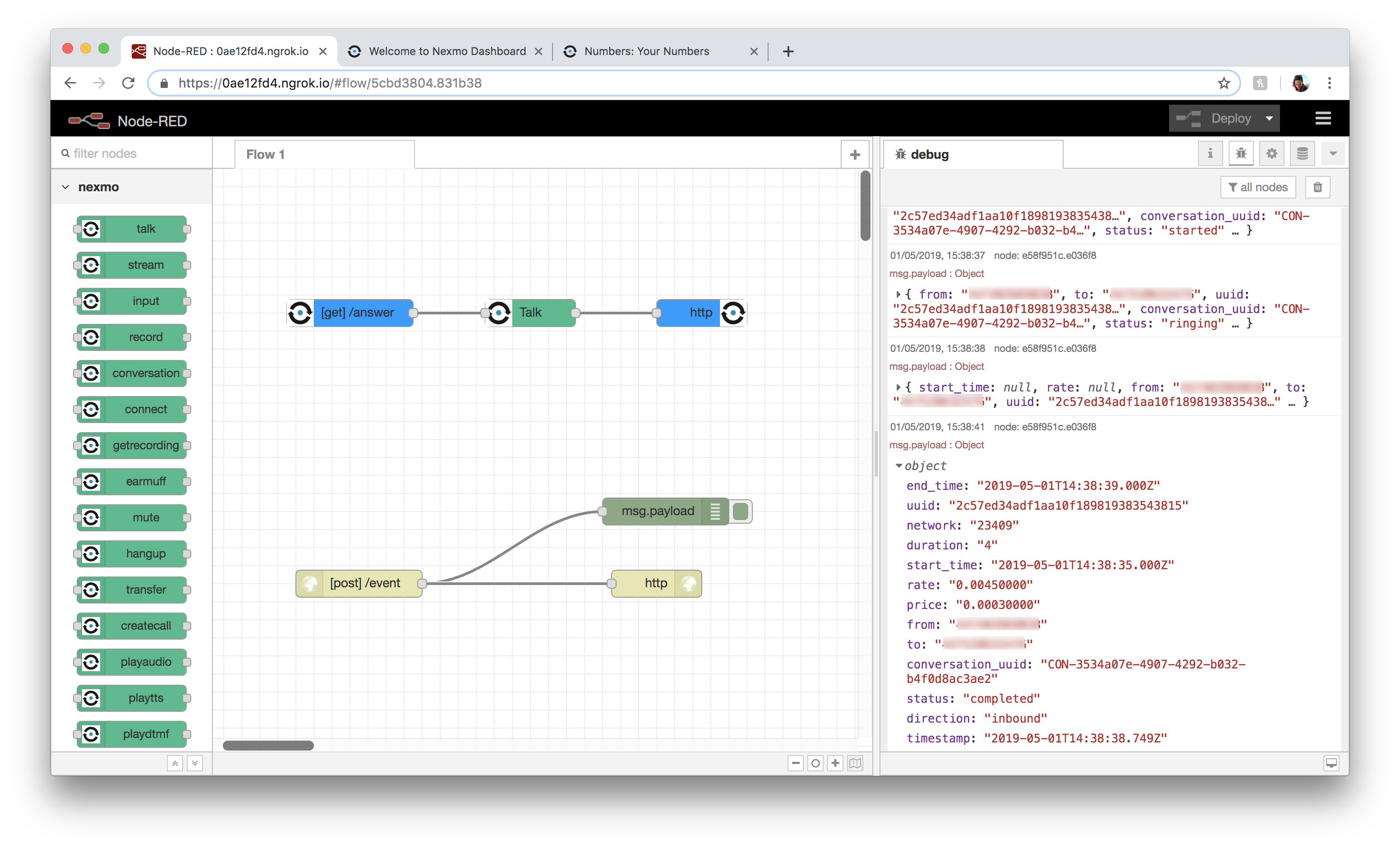Expand the start_time null payload object
The image size is (1400, 848).
pos(898,387)
